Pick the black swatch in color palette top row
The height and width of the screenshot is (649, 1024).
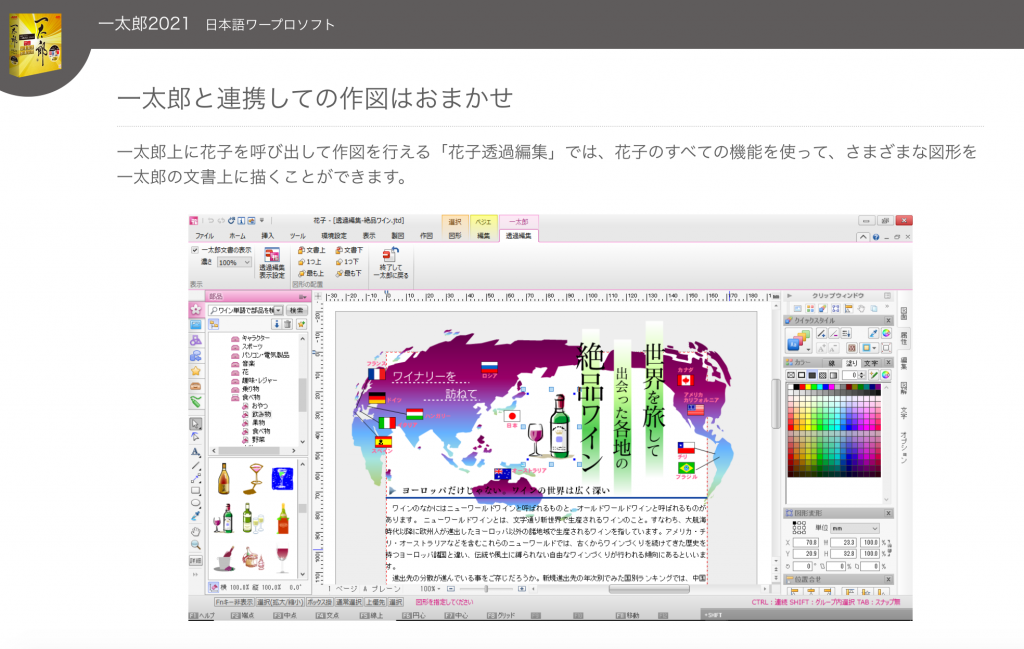coord(797,387)
